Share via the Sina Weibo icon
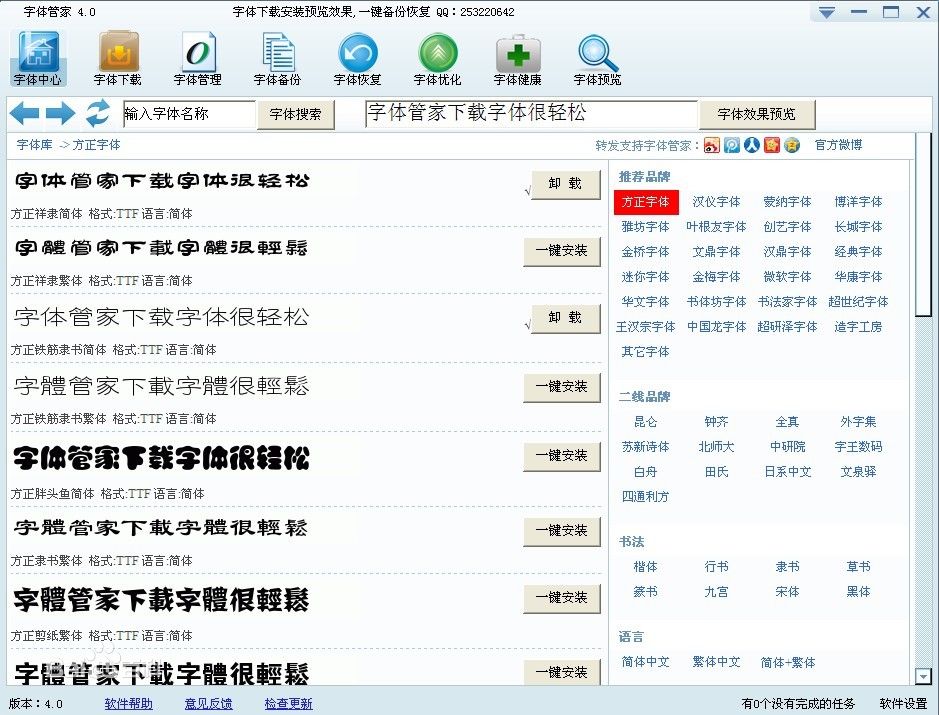This screenshot has height=715, width=939. coord(711,146)
